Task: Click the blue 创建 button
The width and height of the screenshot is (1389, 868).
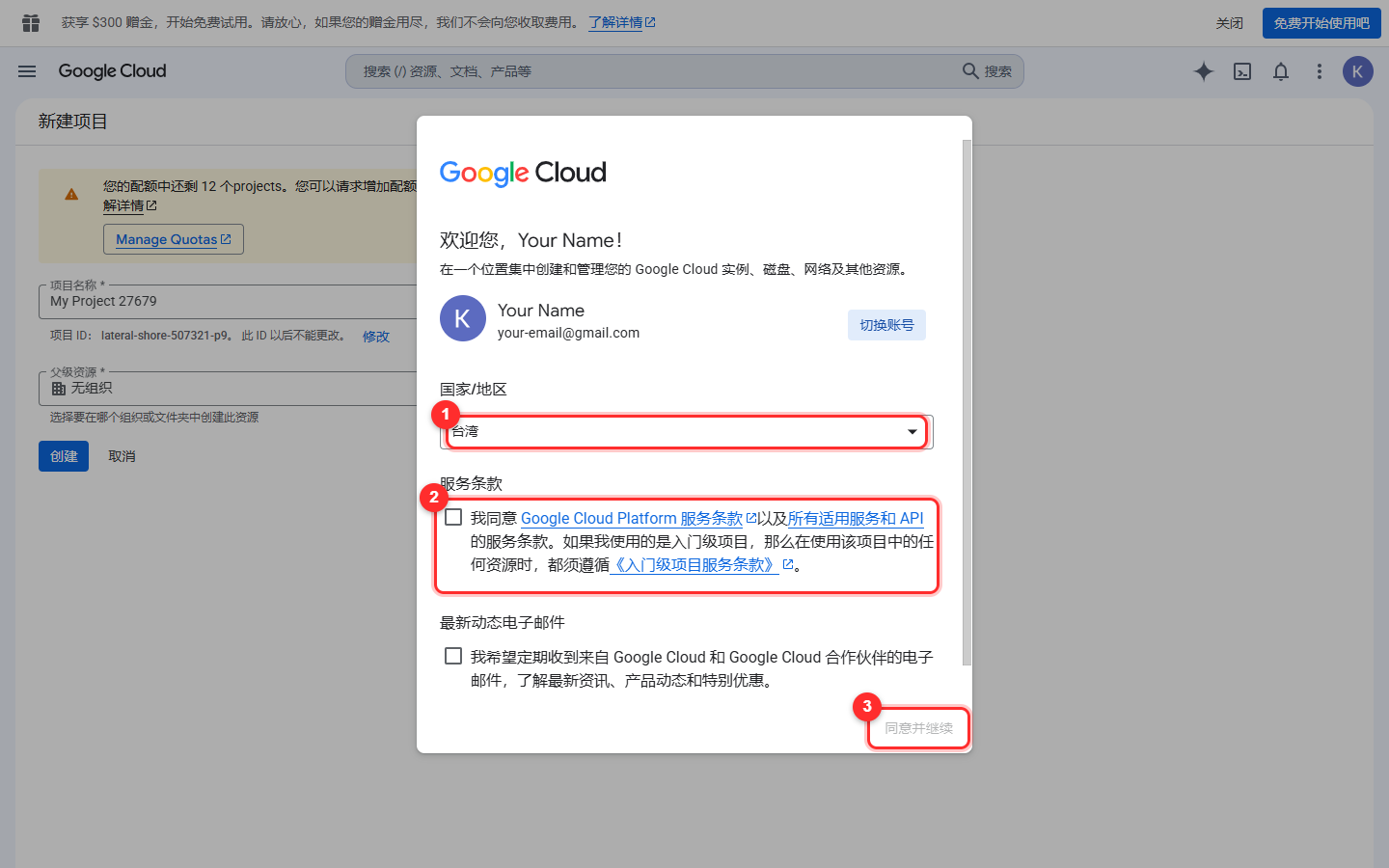Action: pyautogui.click(x=64, y=456)
